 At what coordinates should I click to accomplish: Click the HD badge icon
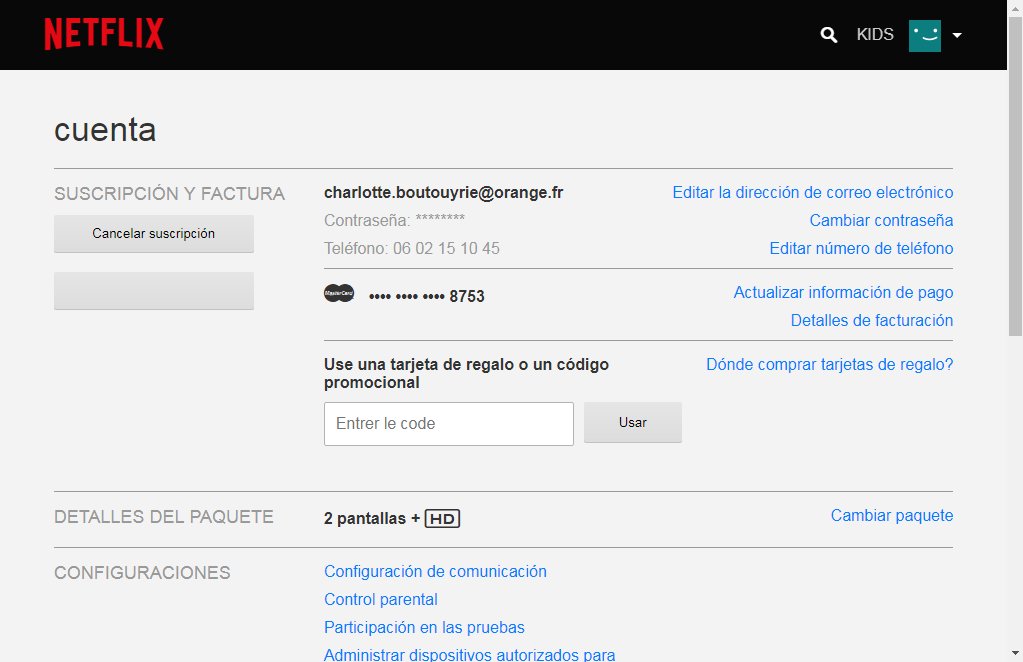click(442, 519)
